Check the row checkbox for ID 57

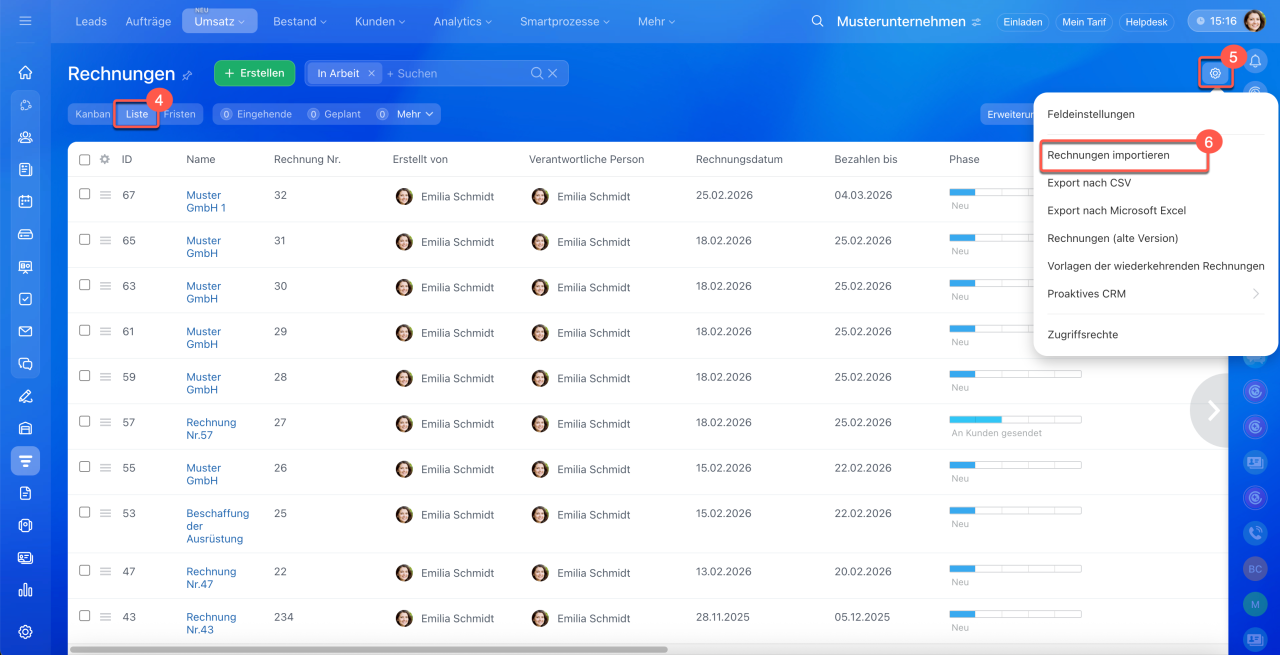pyautogui.click(x=85, y=421)
